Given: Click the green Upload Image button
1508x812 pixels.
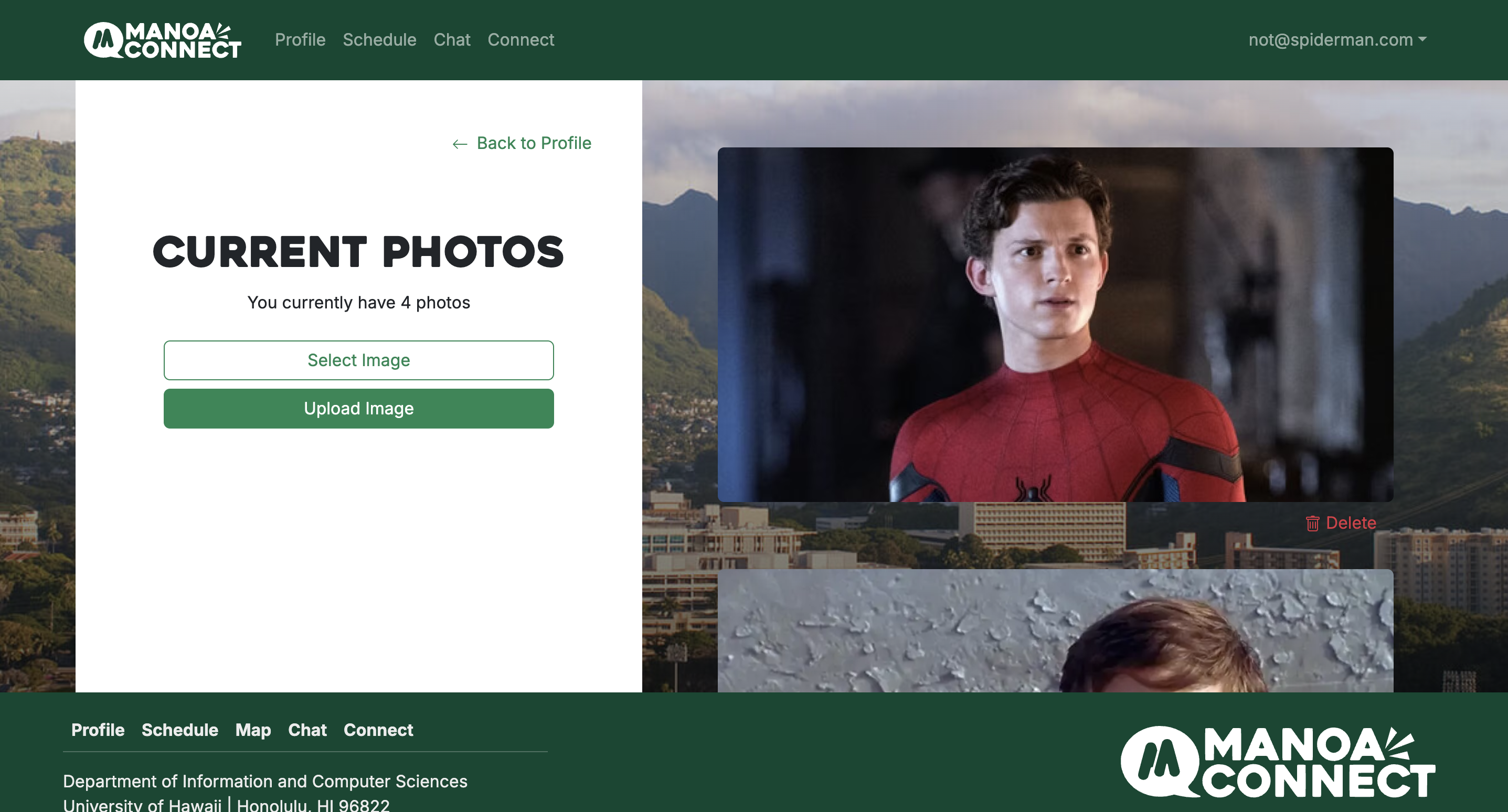Looking at the screenshot, I should coord(358,408).
